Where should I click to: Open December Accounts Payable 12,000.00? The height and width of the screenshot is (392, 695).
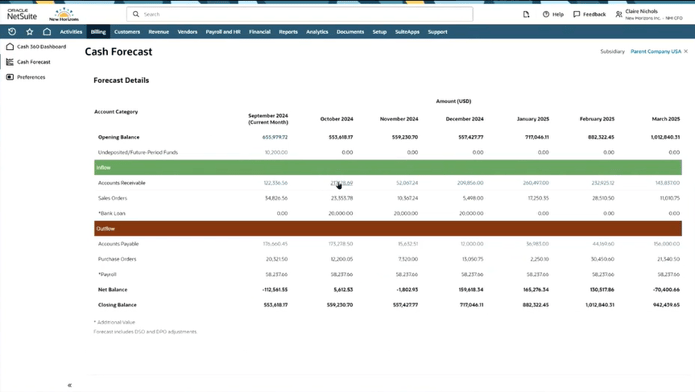pos(472,244)
